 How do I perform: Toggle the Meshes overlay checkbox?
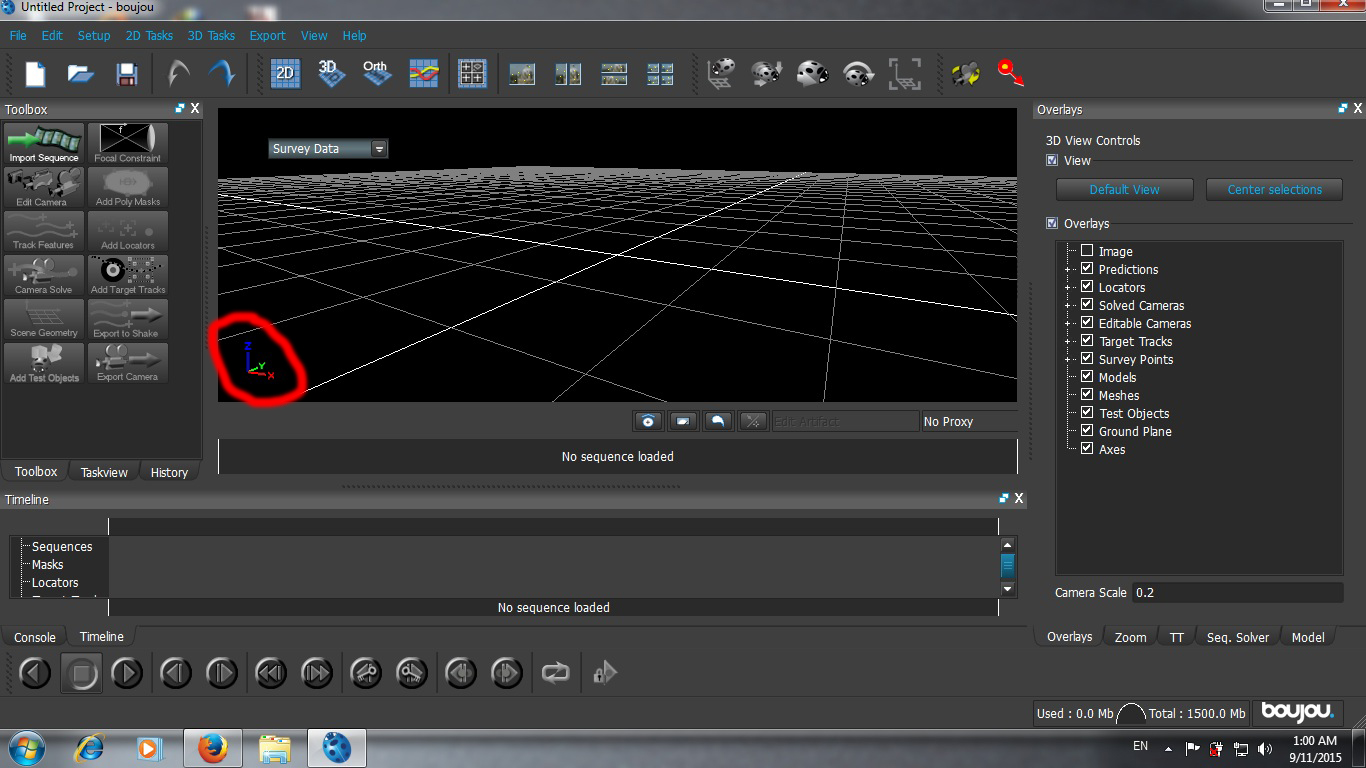click(1087, 395)
